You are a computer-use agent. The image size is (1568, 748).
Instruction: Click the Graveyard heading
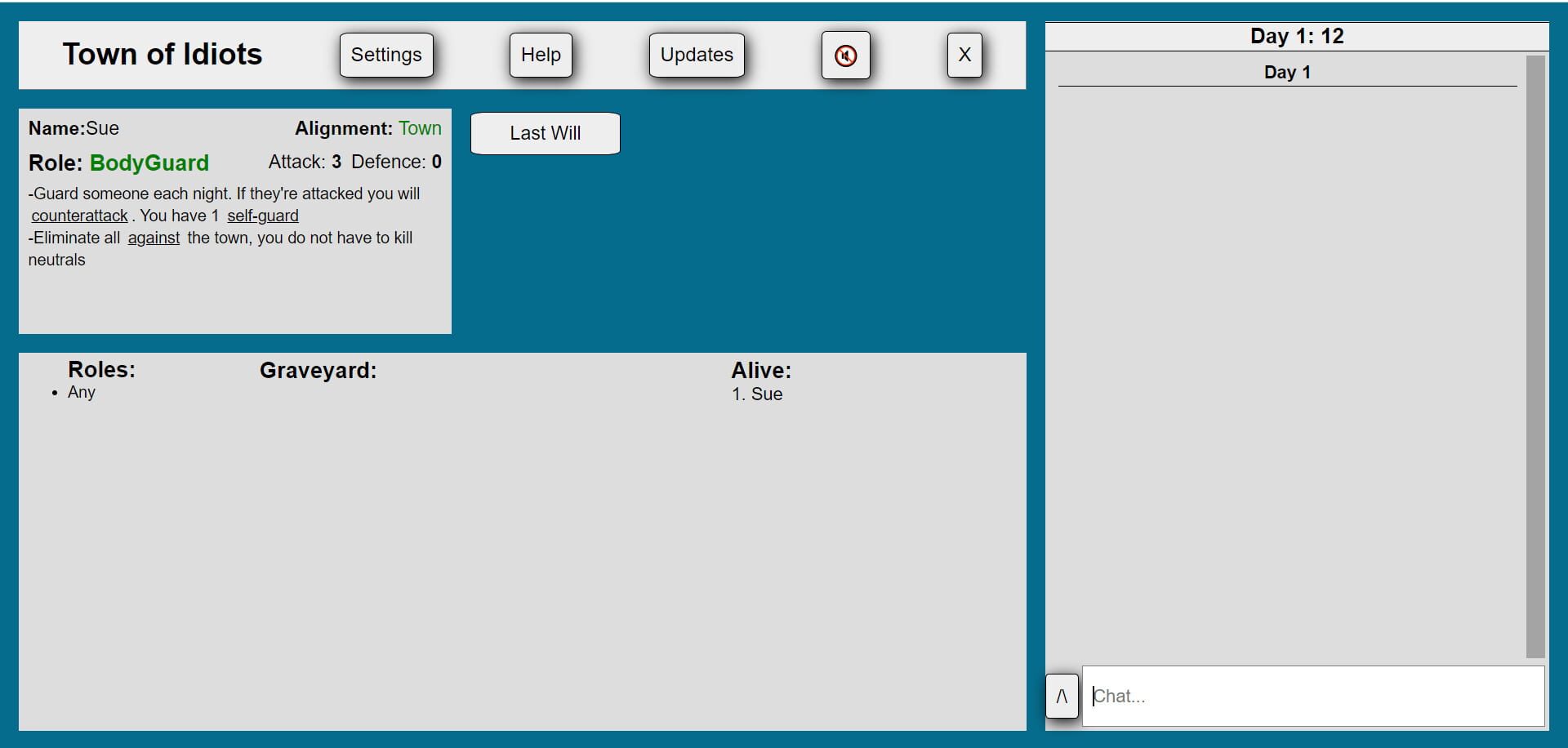318,371
